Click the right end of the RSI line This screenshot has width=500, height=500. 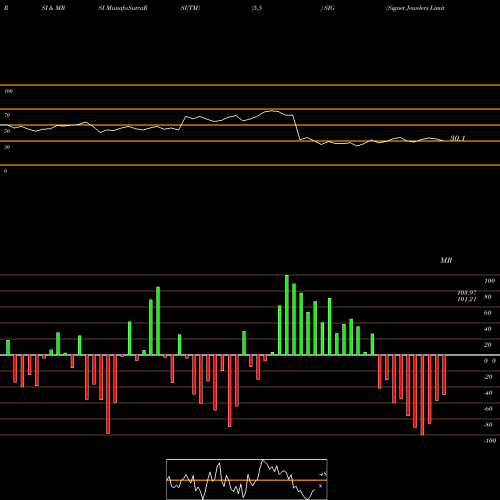(x=443, y=141)
